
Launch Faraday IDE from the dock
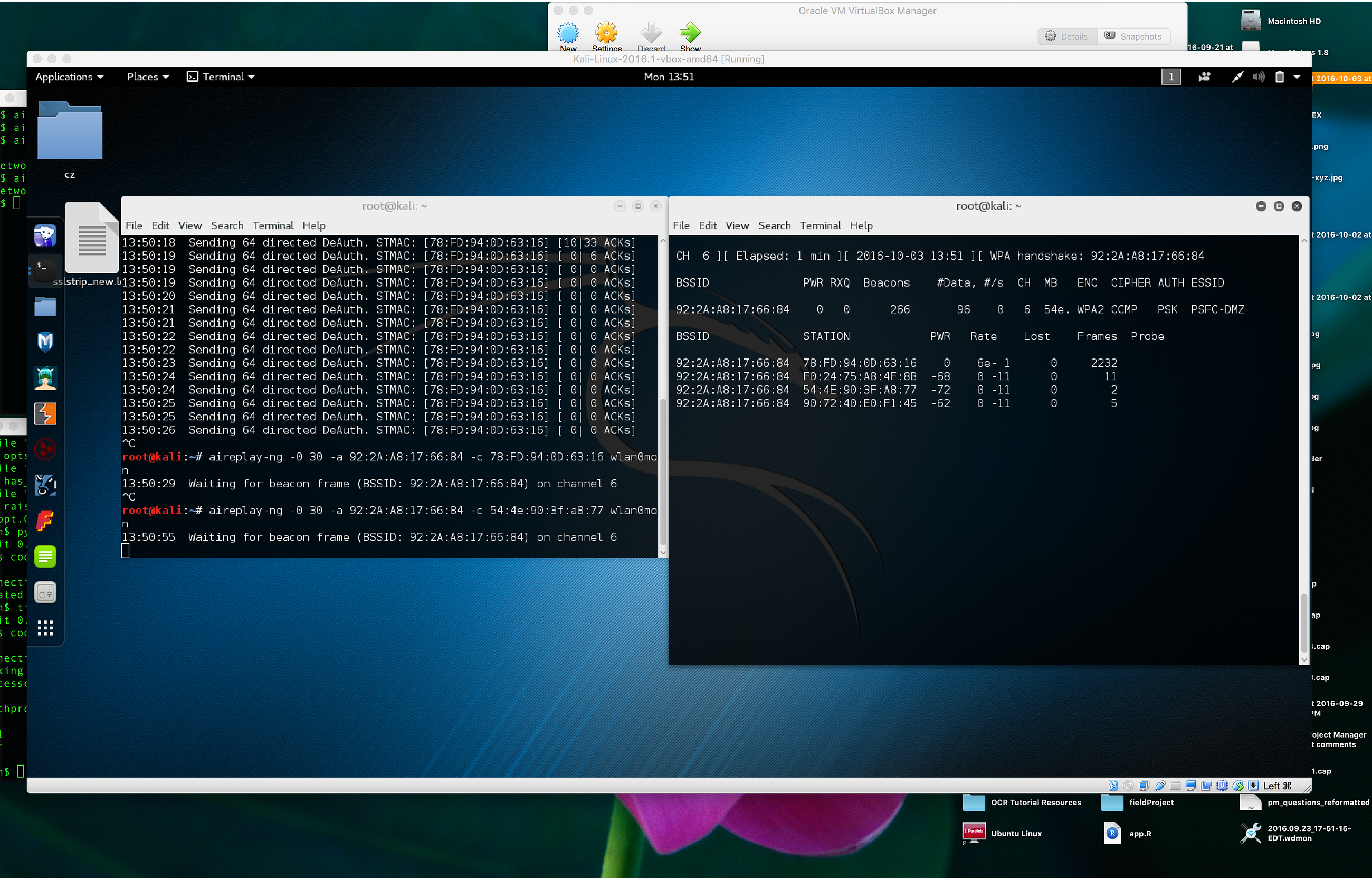[45, 520]
